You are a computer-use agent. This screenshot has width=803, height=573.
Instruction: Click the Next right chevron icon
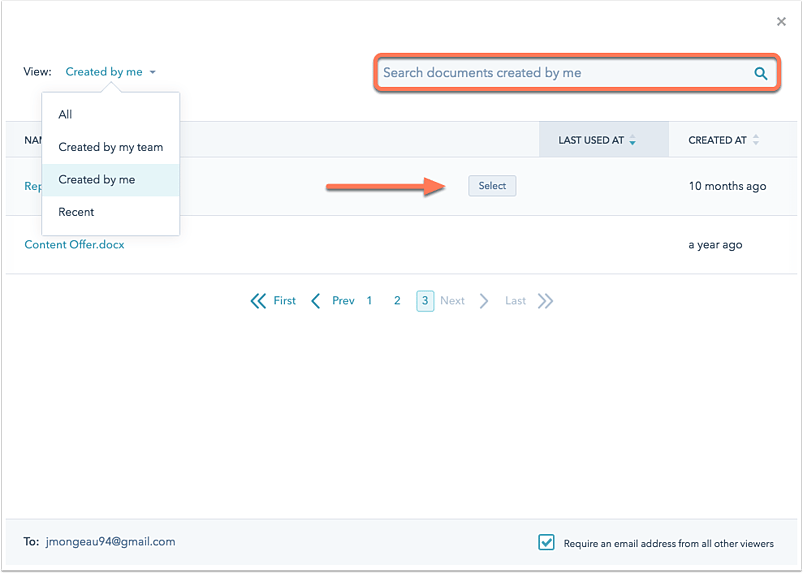pos(483,301)
